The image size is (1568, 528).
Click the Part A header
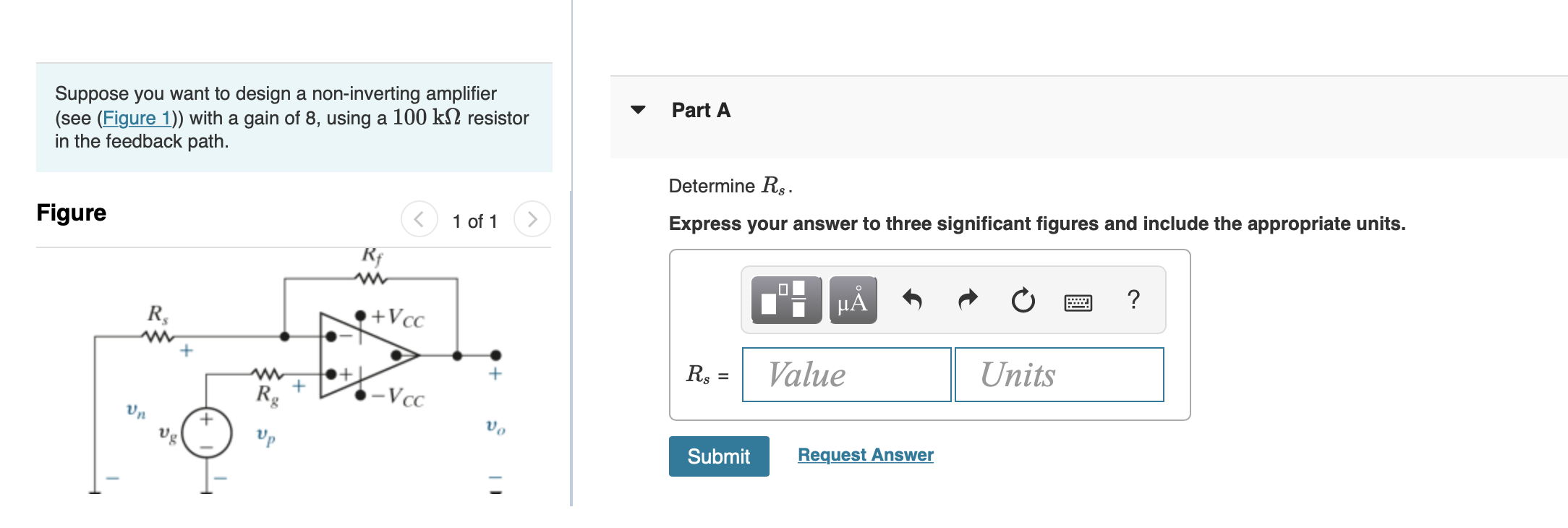click(x=701, y=110)
